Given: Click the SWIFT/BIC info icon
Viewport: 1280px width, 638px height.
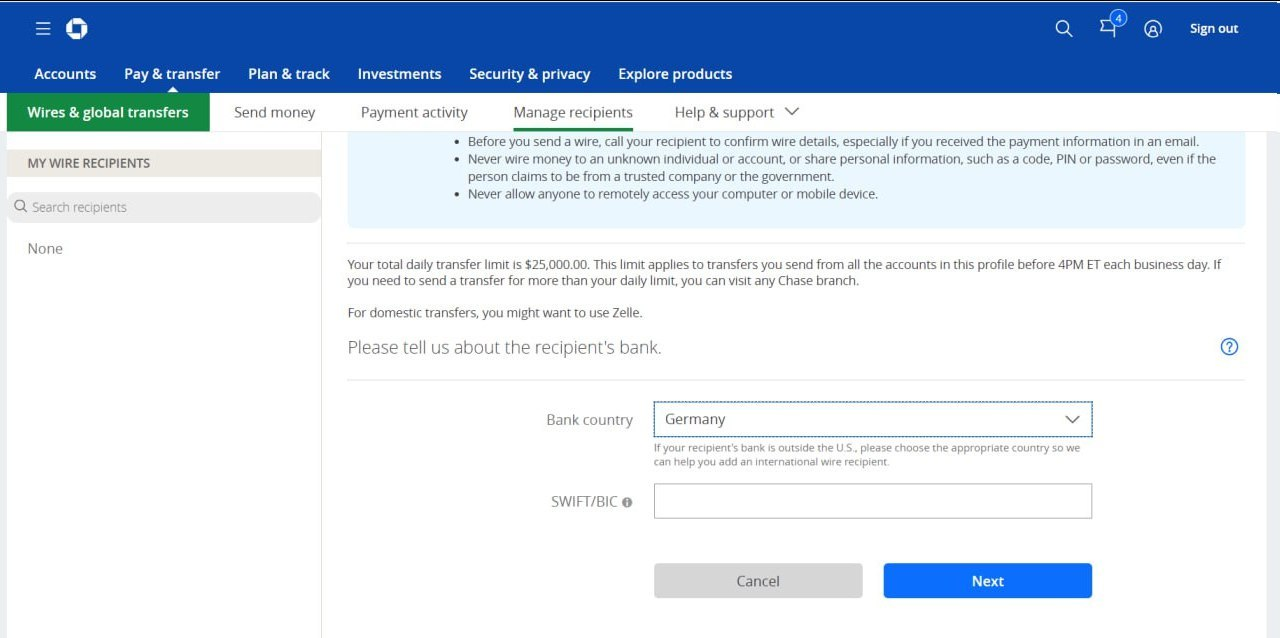Looking at the screenshot, I should 627,503.
